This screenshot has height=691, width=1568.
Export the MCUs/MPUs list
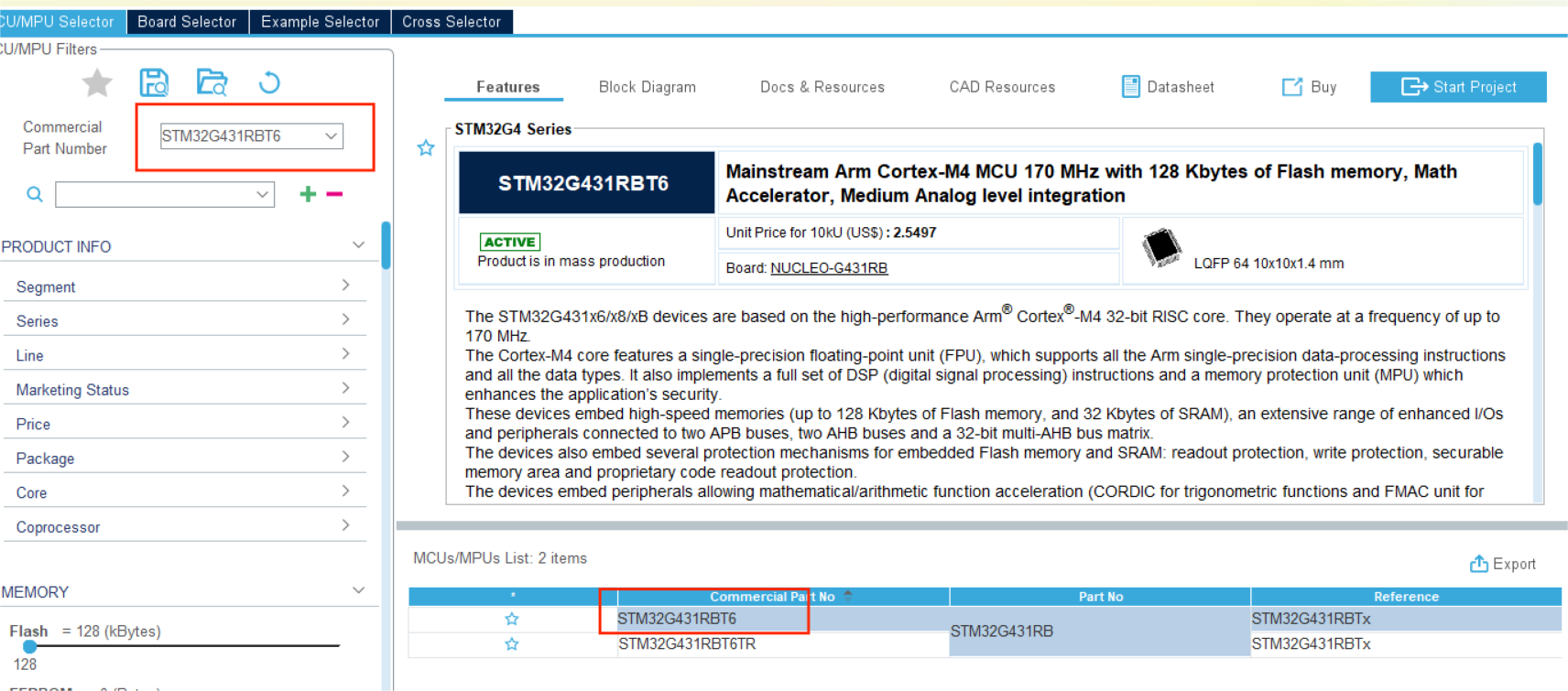[x=1503, y=564]
